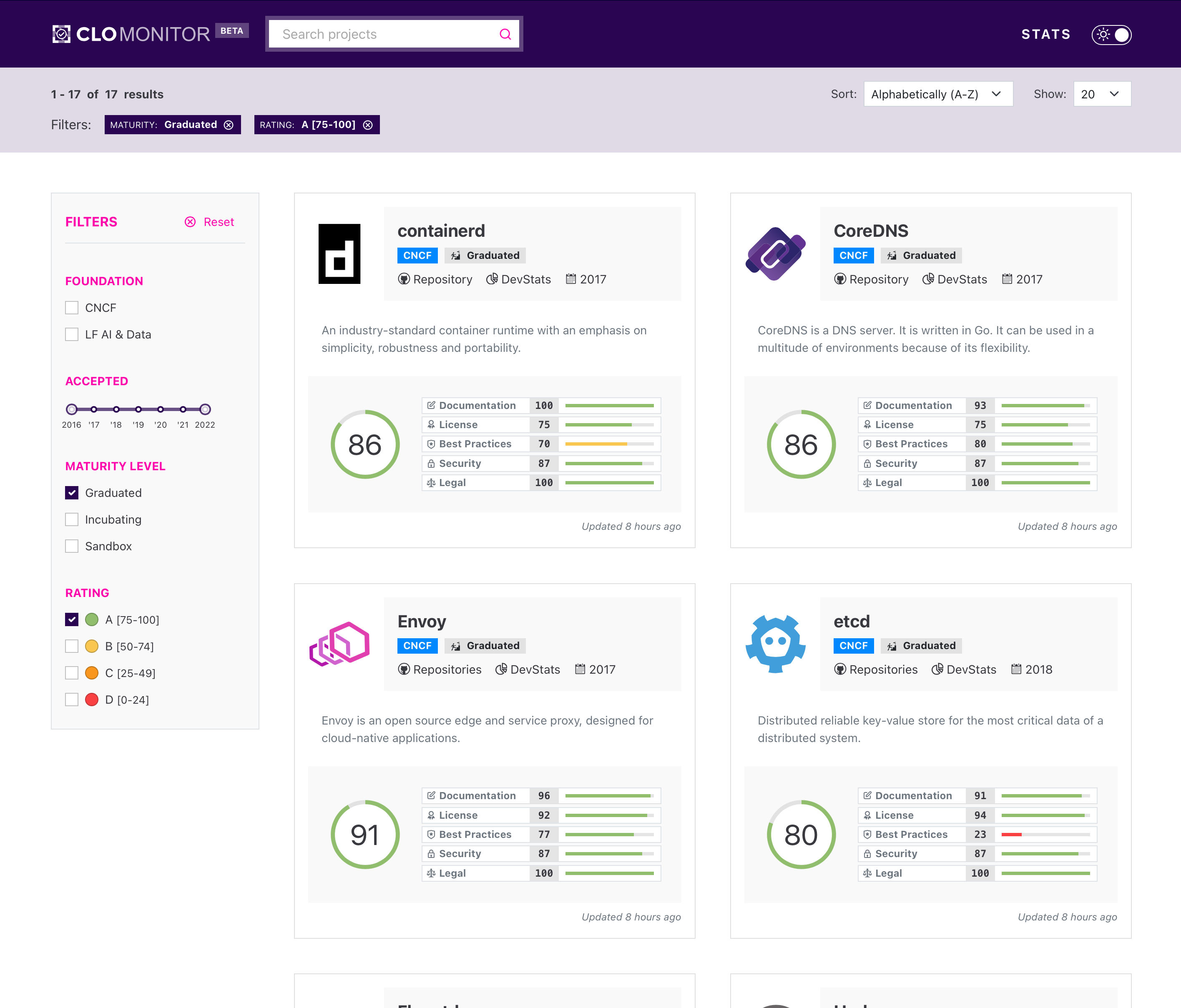
Task: Open the Sort Alphabetically dropdown
Action: pyautogui.click(x=937, y=94)
